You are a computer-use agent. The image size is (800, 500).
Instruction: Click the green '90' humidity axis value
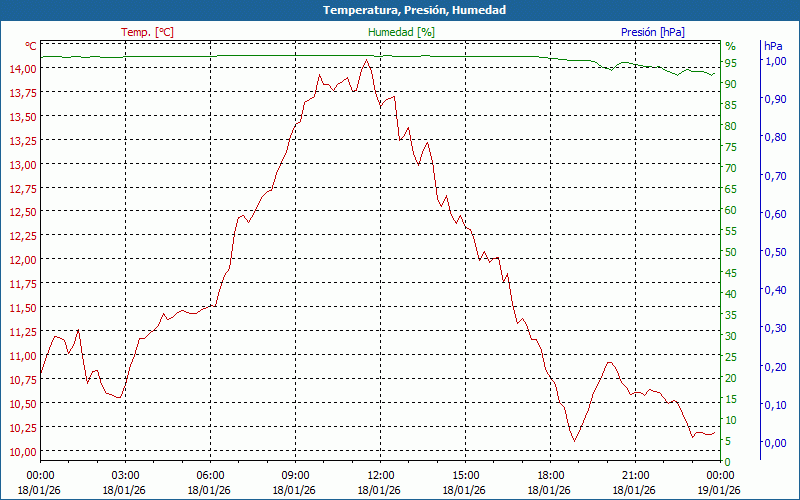pyautogui.click(x=731, y=84)
